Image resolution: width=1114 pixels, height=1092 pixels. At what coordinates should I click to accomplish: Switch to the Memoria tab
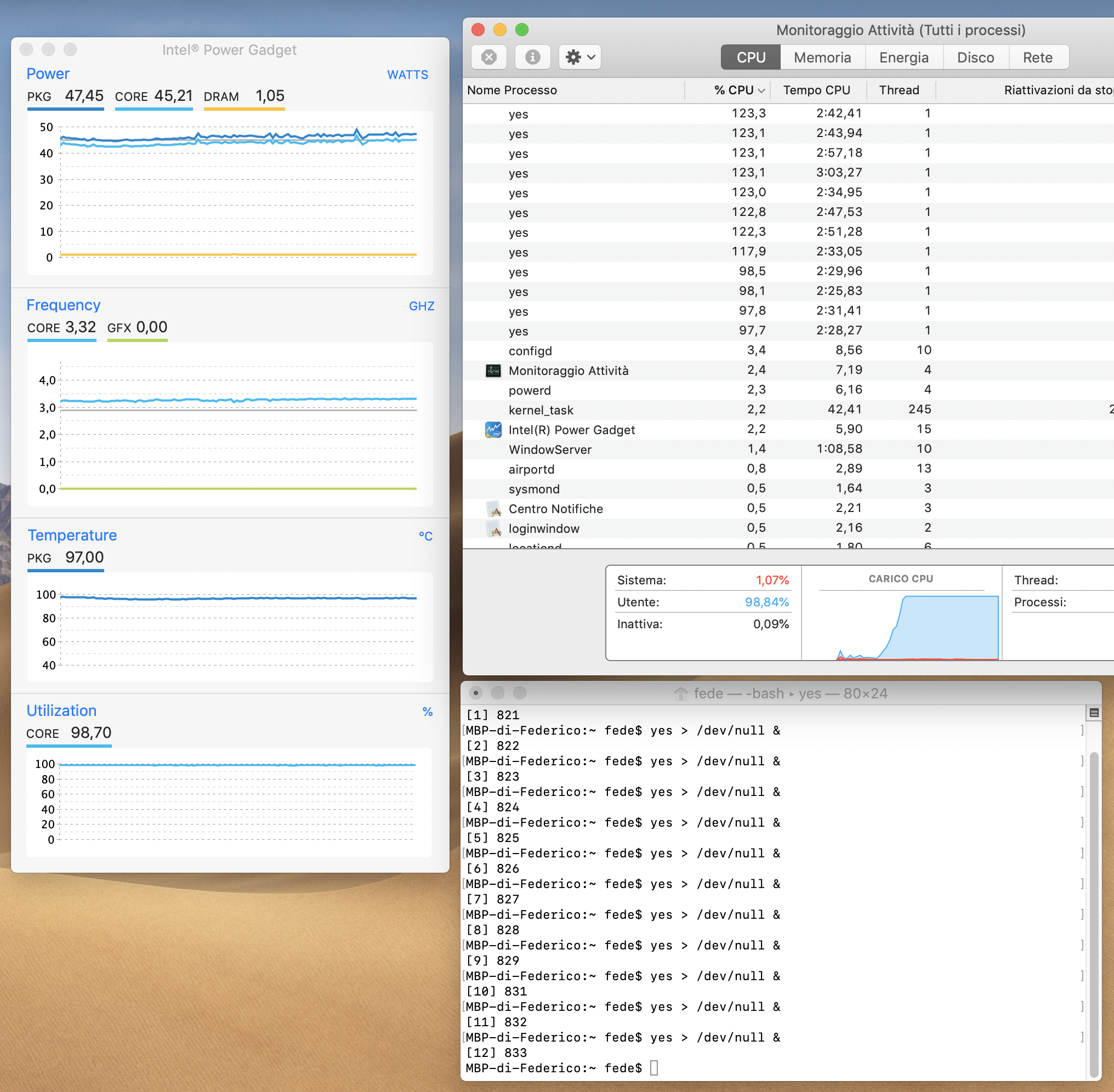pyautogui.click(x=822, y=58)
